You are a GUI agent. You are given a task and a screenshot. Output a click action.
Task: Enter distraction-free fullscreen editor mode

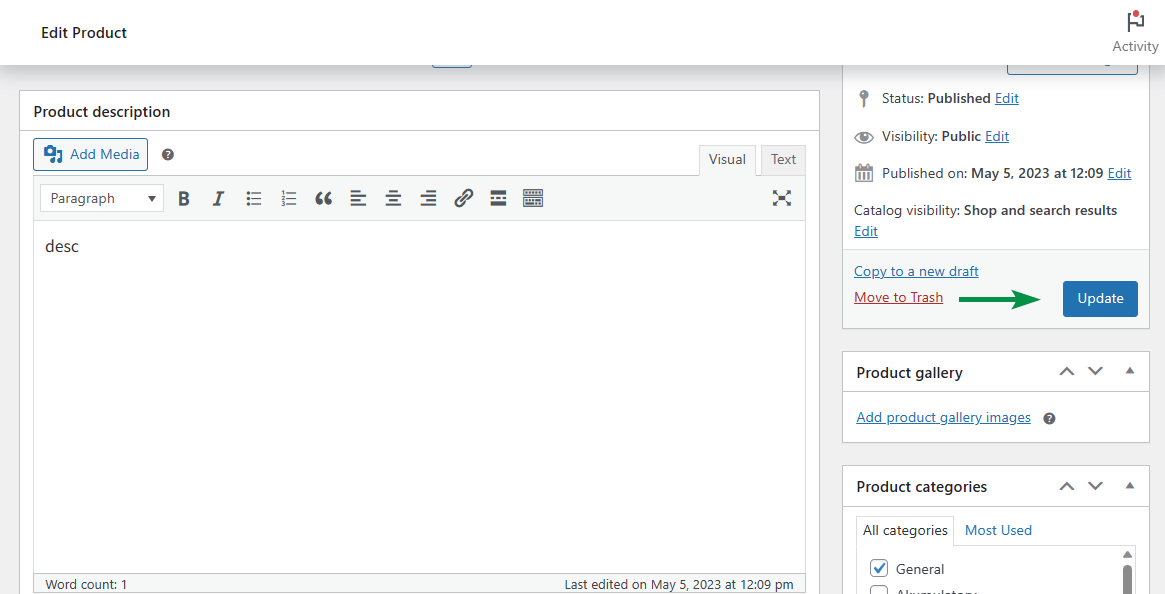(782, 198)
